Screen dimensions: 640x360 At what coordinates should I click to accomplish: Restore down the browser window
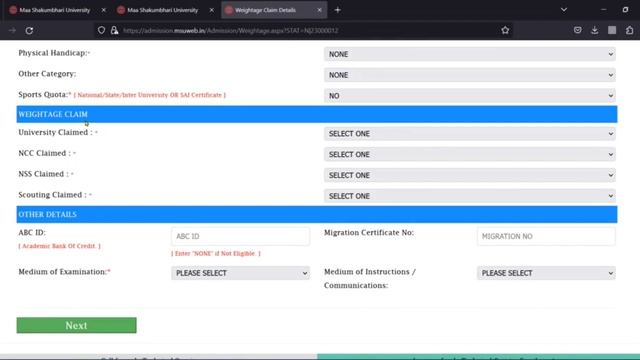(x=625, y=9)
